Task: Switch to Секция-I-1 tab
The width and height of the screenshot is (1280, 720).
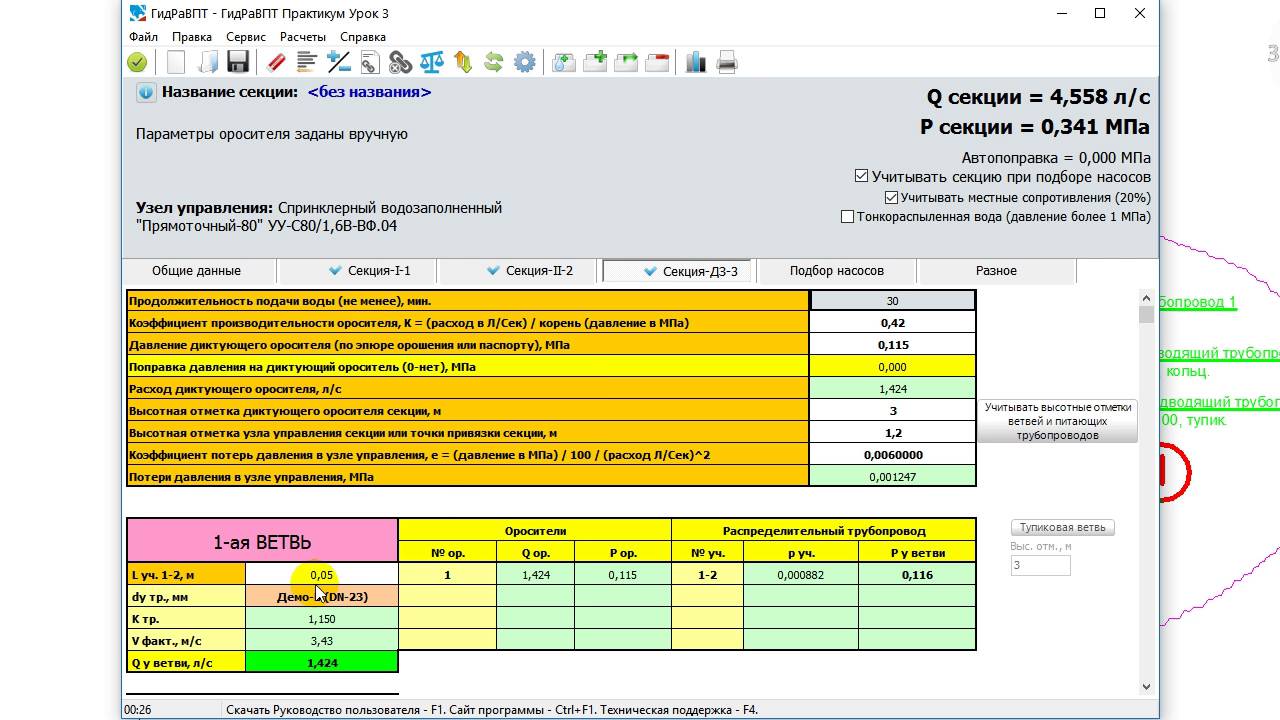Action: [358, 271]
